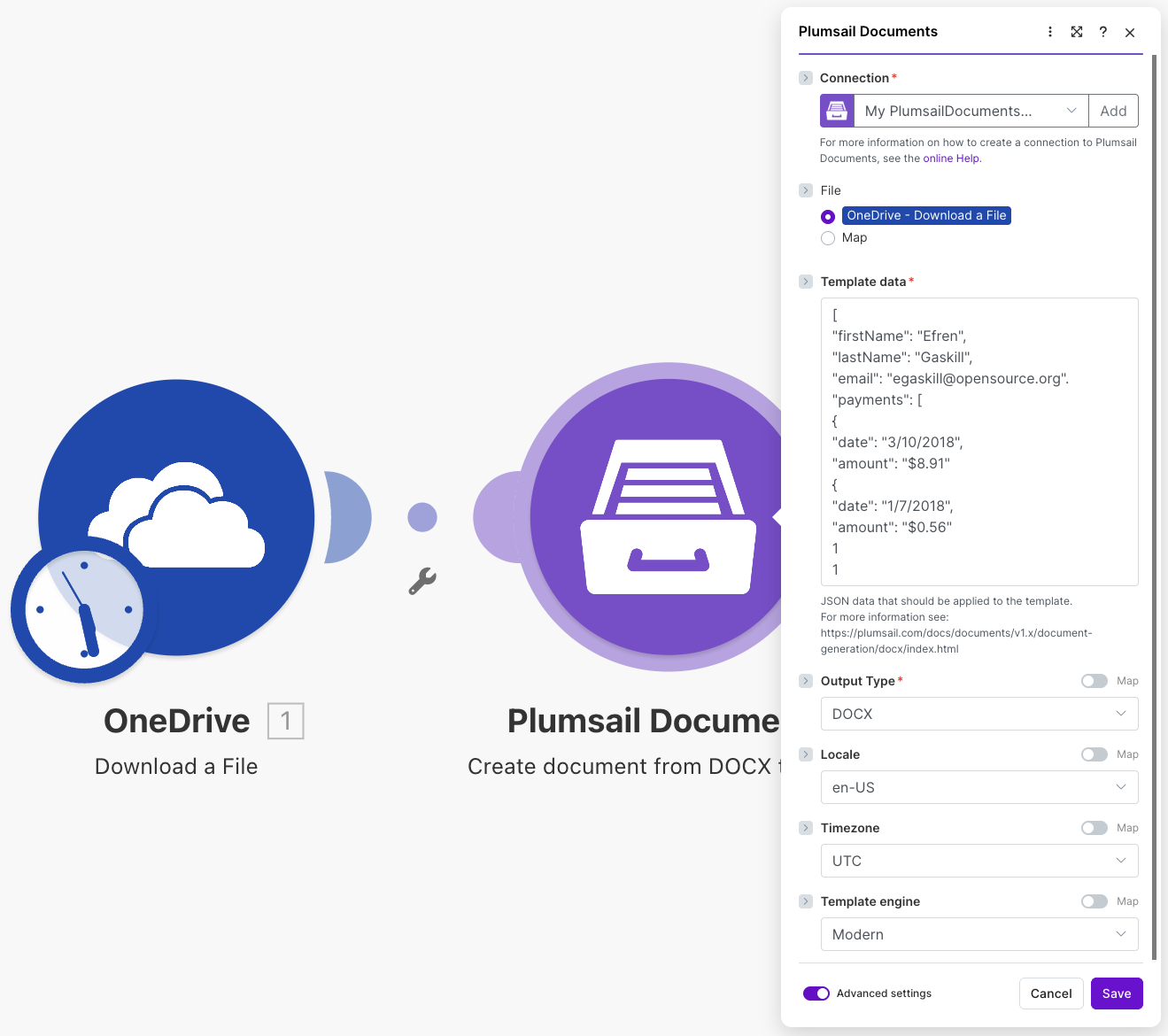Screen dimensions: 1168x1036
Task: Click the Cancel button
Action: pos(1051,993)
